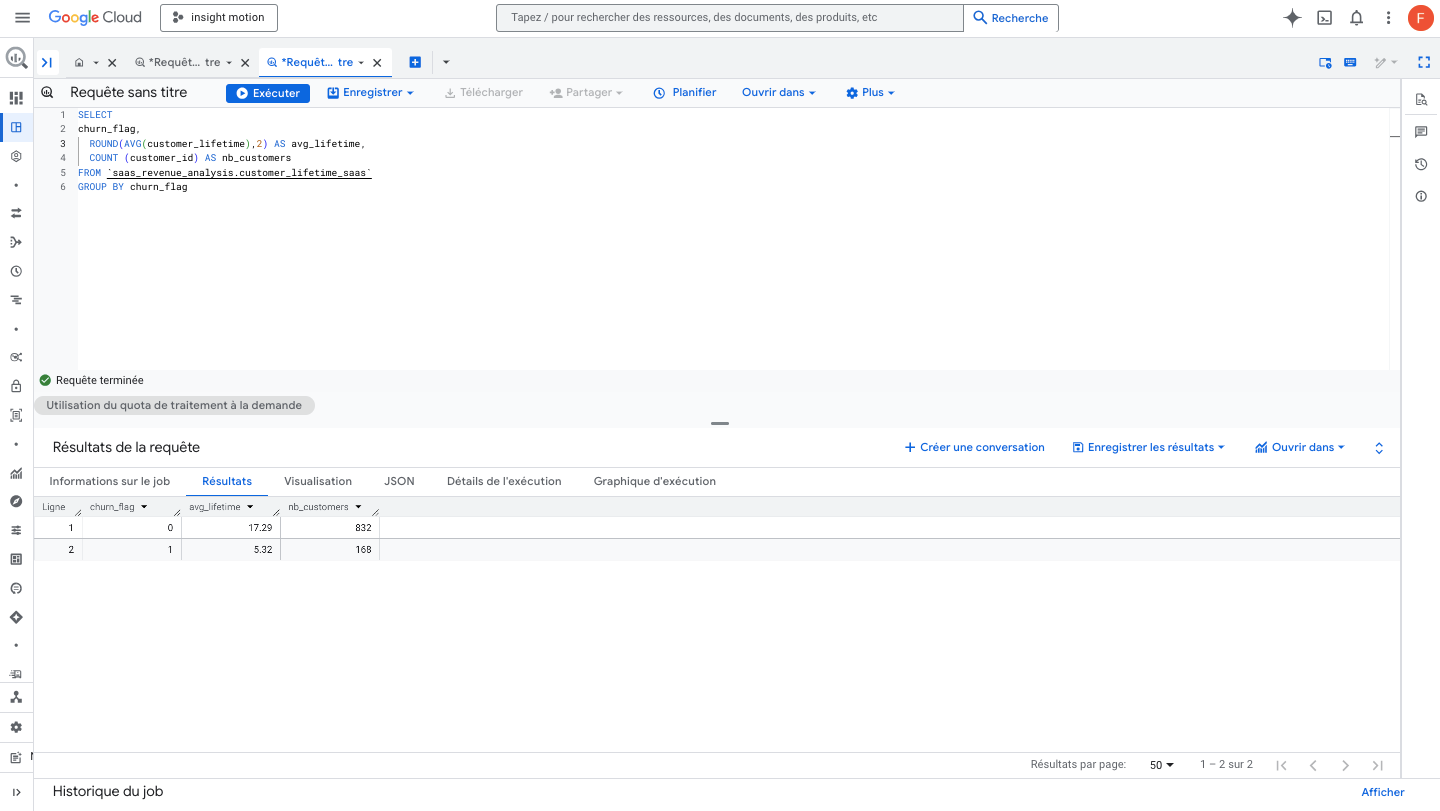Viewport: 1440px width, 811px height.
Task: Click the results panel resize handle
Action: 720,424
